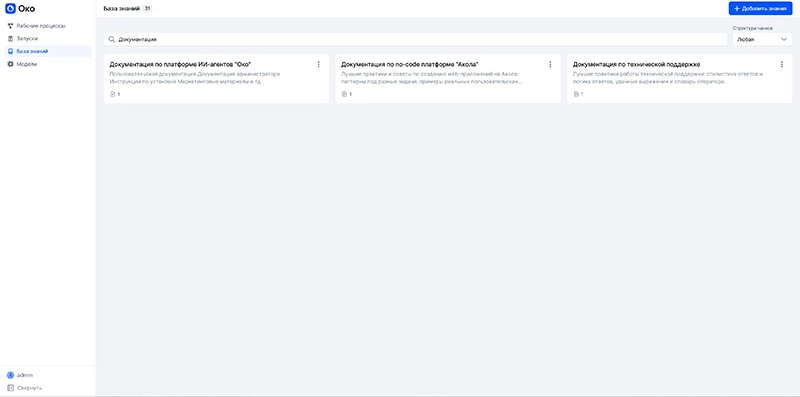Open the admin user menu

[x=48, y=375]
